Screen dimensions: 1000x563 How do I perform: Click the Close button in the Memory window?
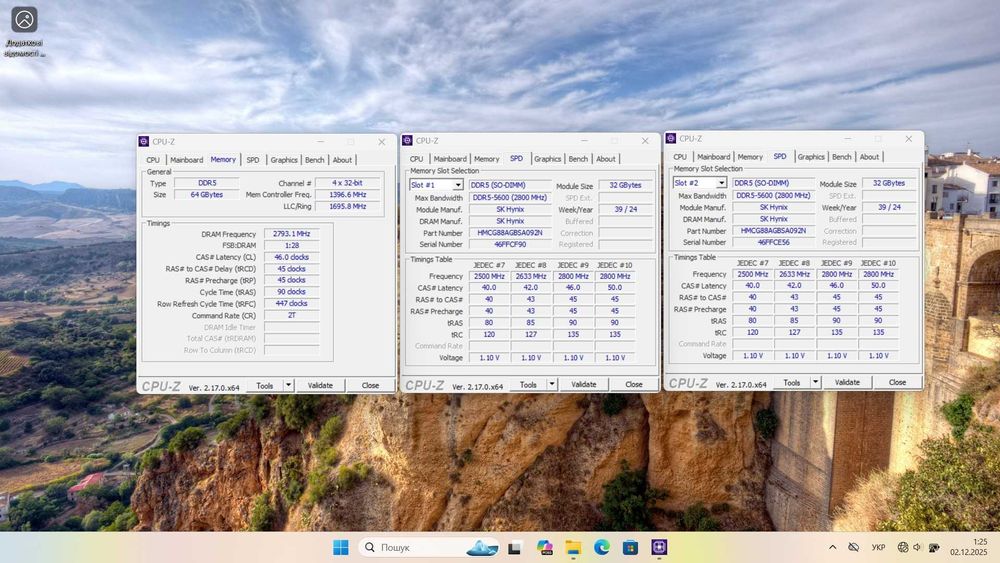click(x=371, y=385)
